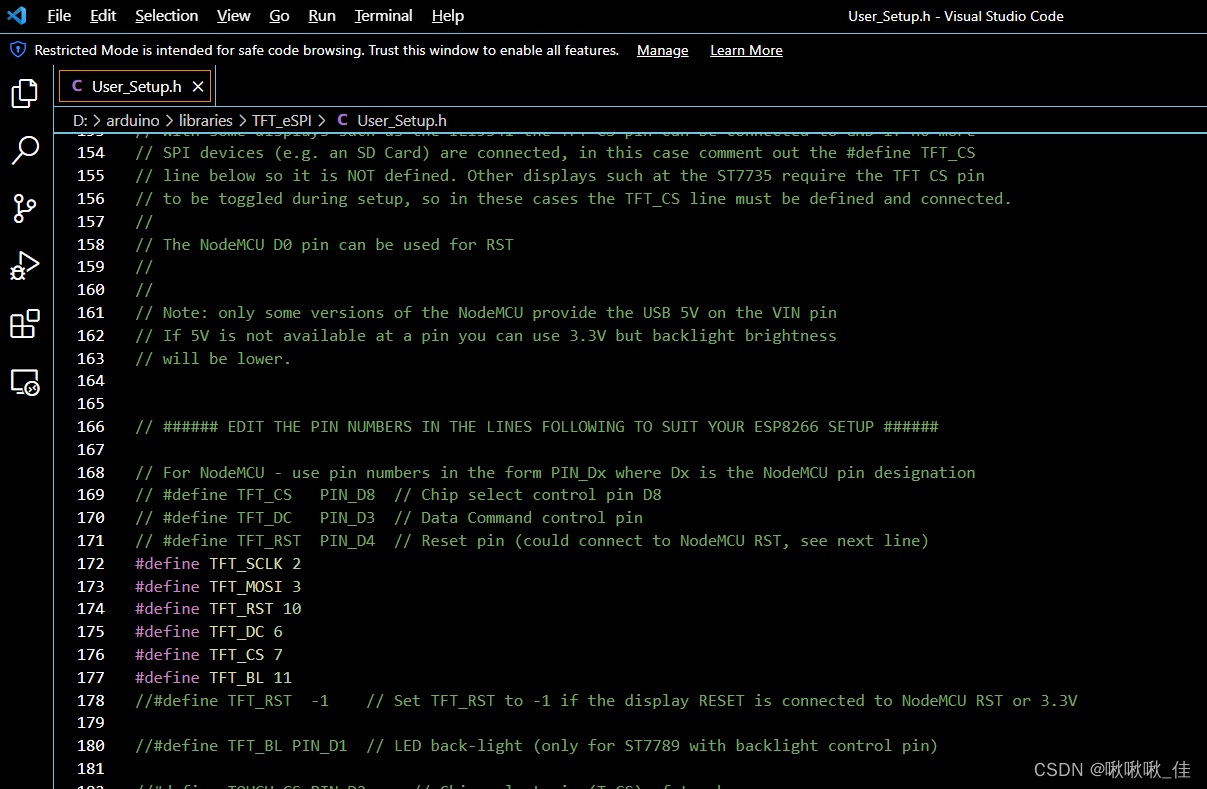Open the Go menu
The width and height of the screenshot is (1207, 789).
tap(280, 16)
